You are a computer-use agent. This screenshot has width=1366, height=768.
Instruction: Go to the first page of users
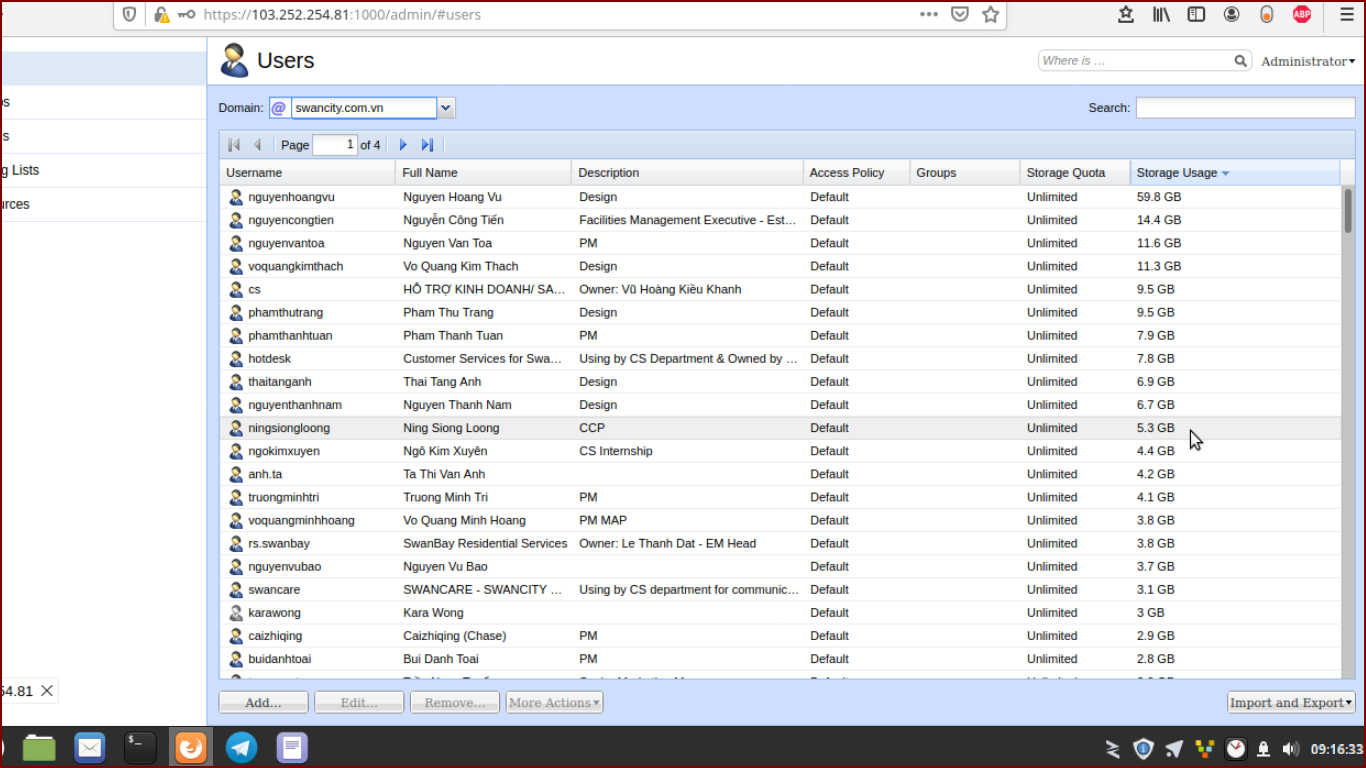(234, 145)
